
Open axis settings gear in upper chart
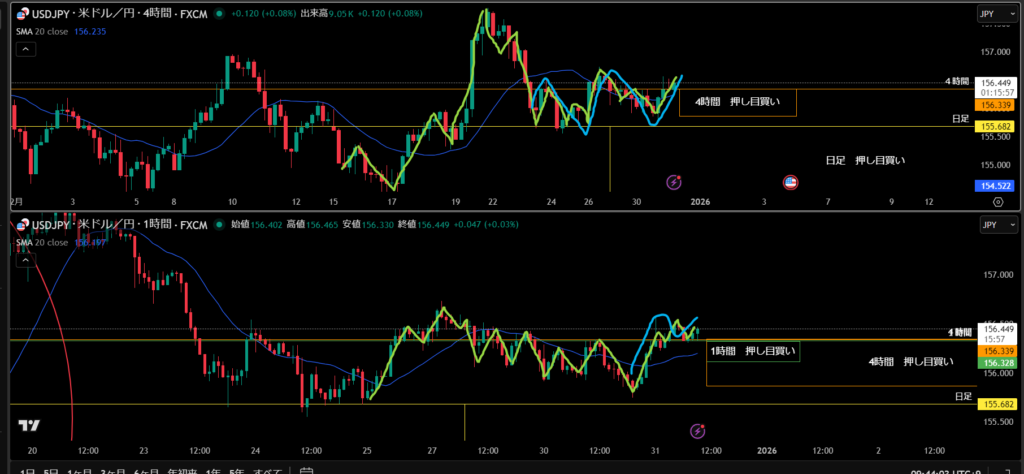[x=996, y=201]
